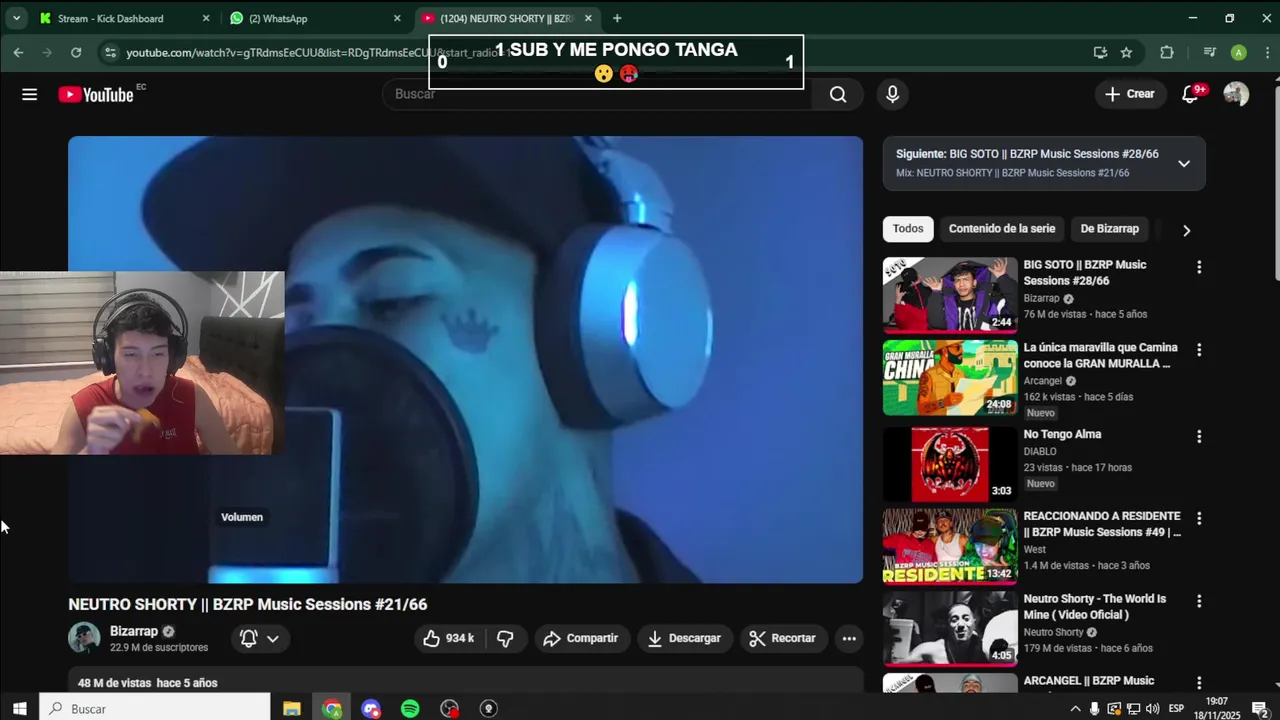Open Chrome extensions puzzle icon

(x=1167, y=52)
